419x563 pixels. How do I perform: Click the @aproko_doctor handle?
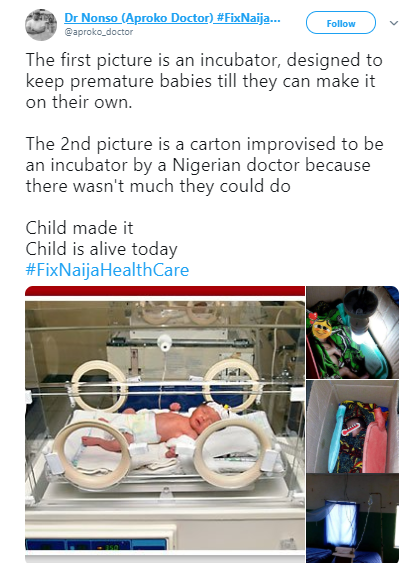pos(99,32)
